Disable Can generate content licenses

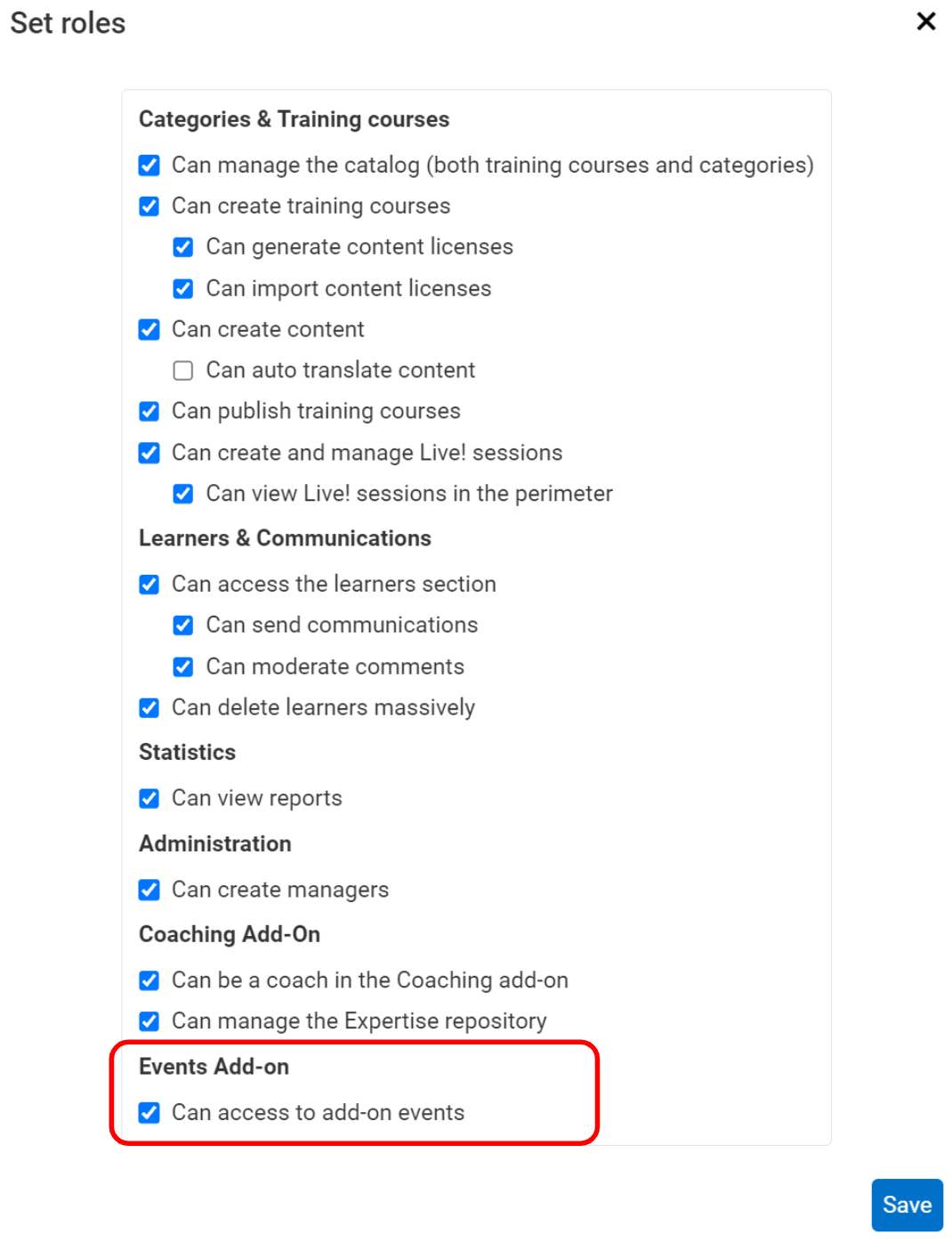coord(183,247)
